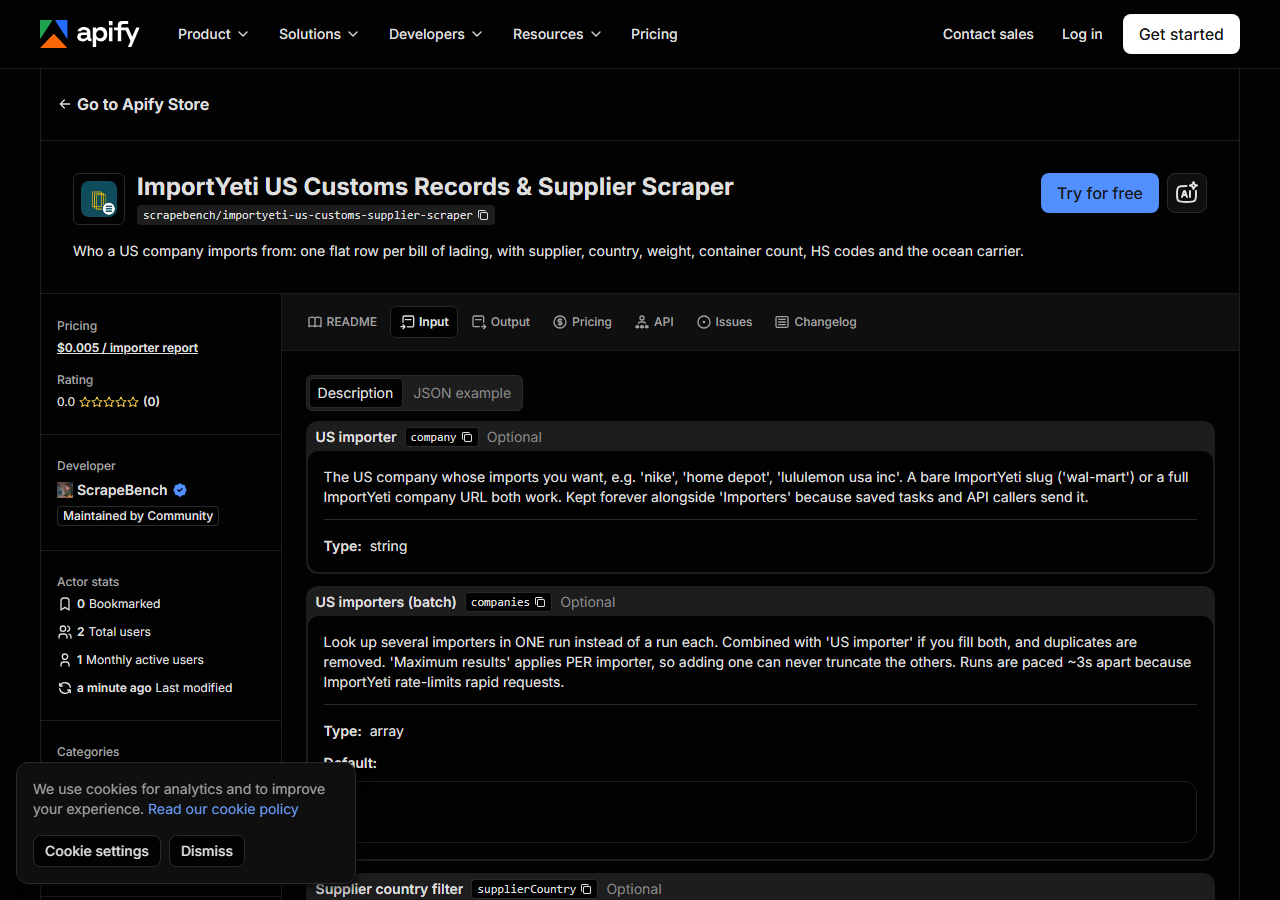Open the README tab
The height and width of the screenshot is (900, 1280).
(x=343, y=322)
